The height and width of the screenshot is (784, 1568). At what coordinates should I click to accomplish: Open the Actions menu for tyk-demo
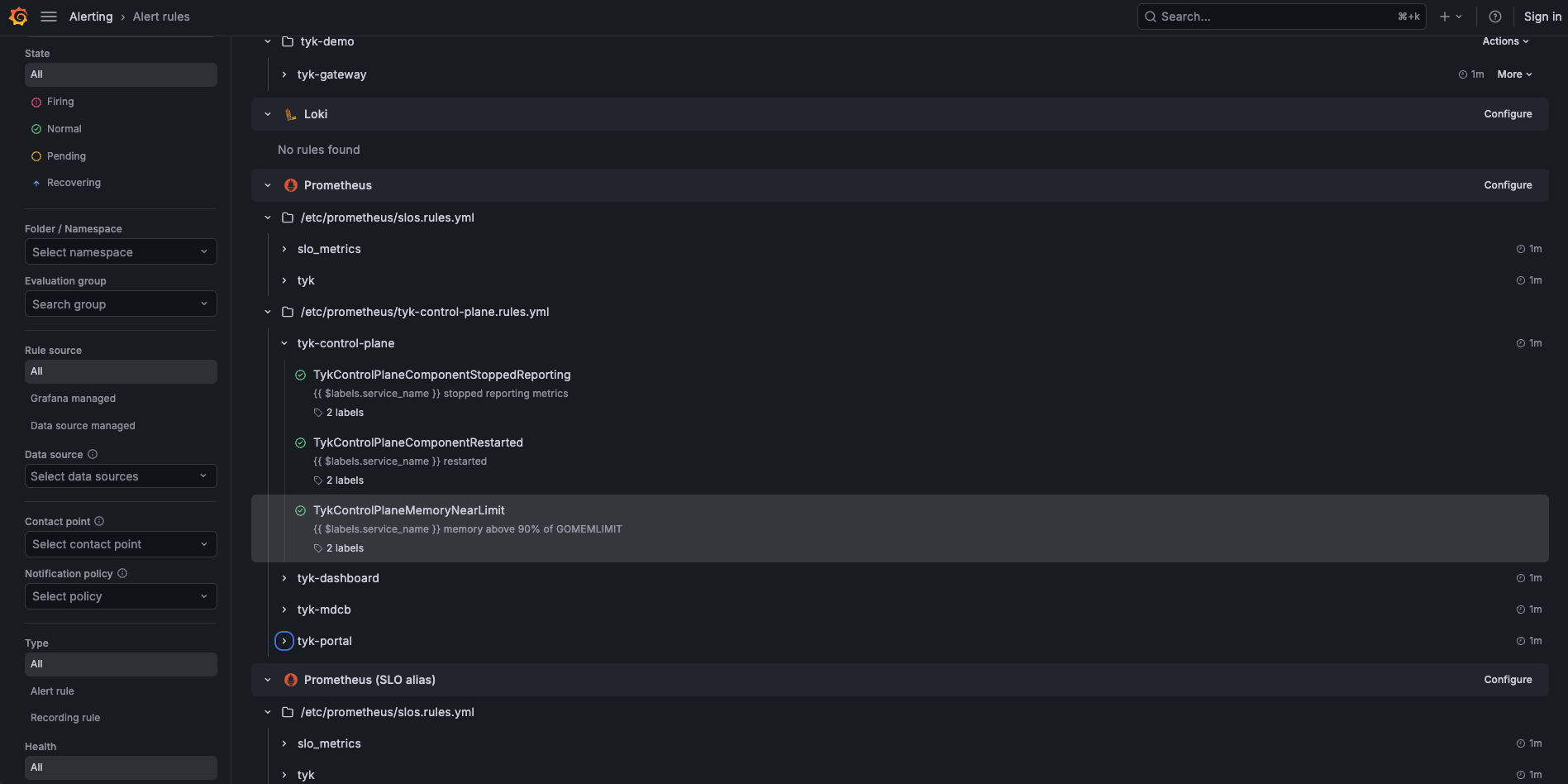click(x=1505, y=41)
